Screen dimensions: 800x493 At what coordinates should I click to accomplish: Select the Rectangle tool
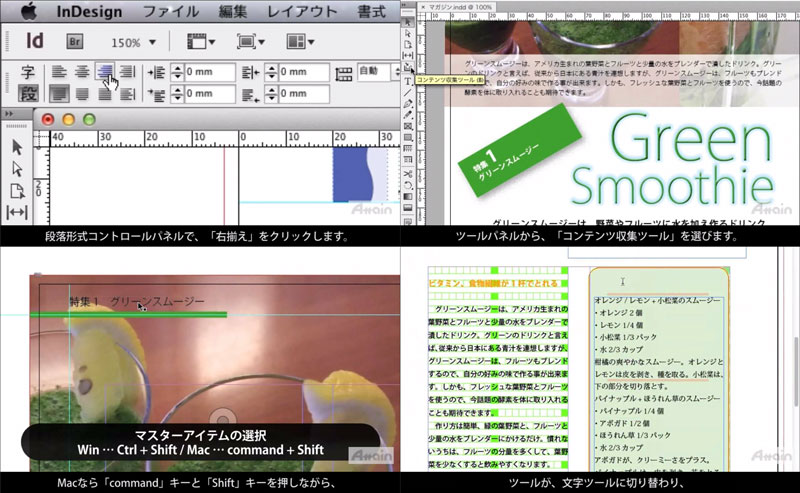[408, 138]
